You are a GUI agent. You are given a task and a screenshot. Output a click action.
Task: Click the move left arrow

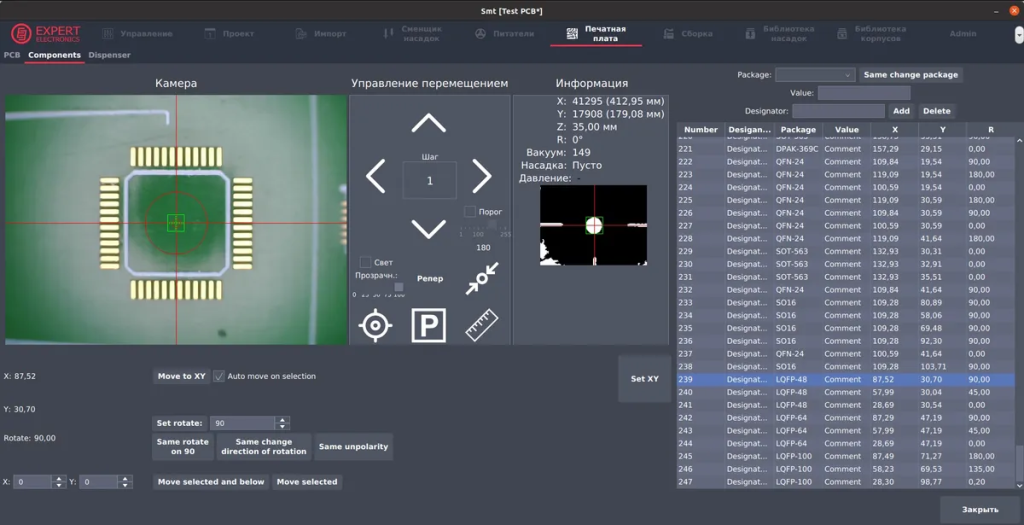pos(376,177)
